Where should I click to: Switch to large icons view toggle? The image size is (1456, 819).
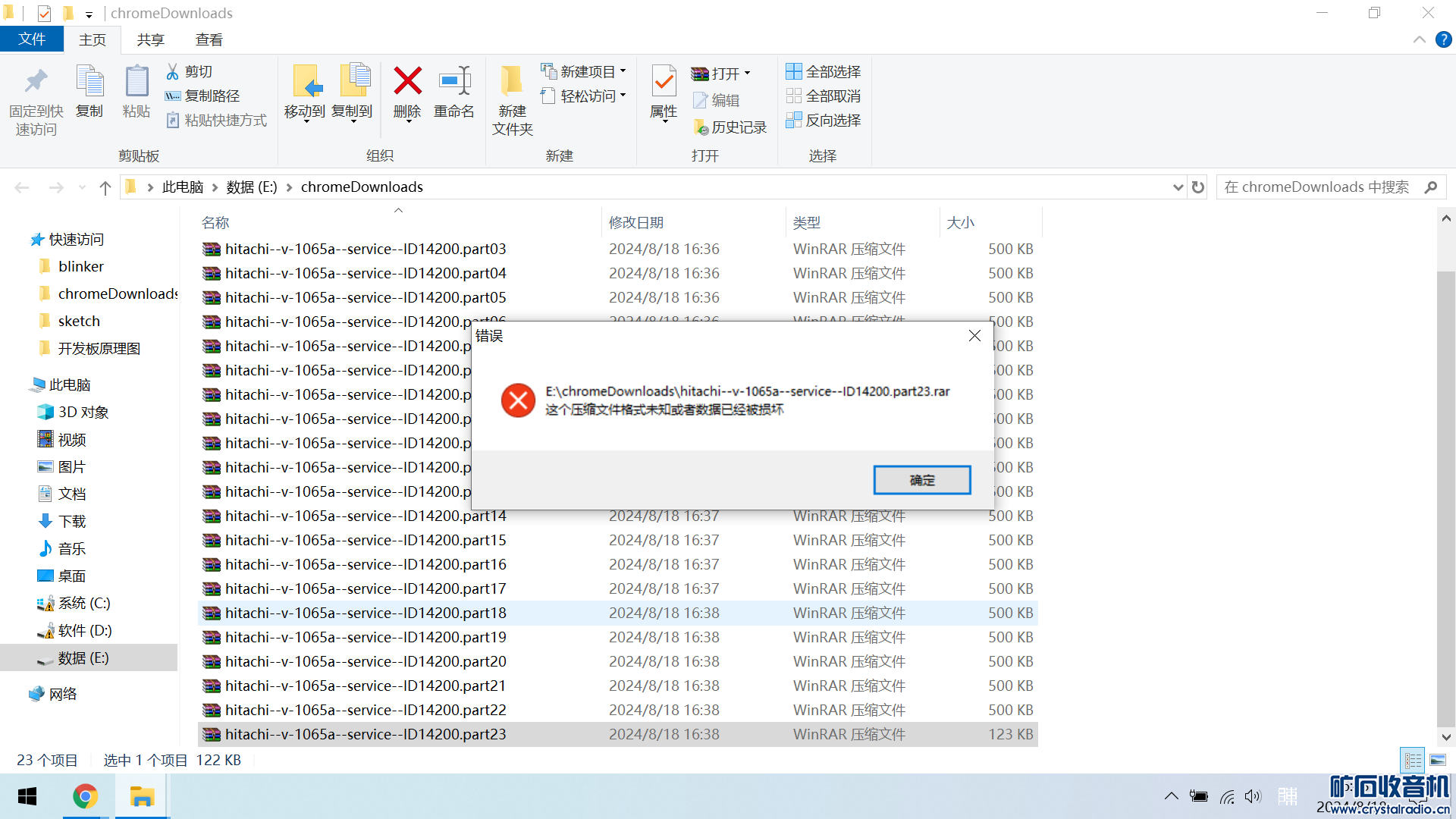click(x=1438, y=760)
